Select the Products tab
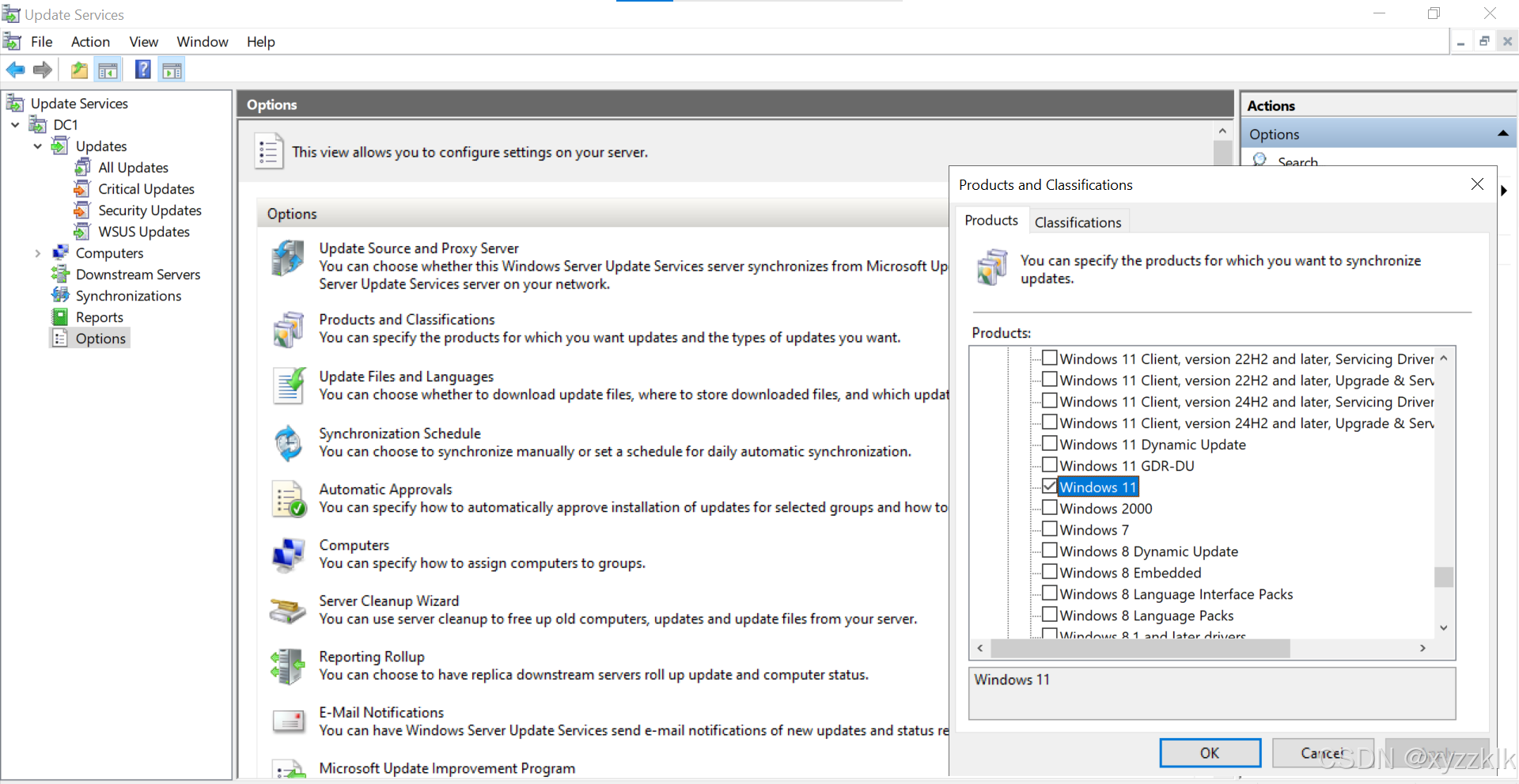The image size is (1519, 784). coord(991,220)
